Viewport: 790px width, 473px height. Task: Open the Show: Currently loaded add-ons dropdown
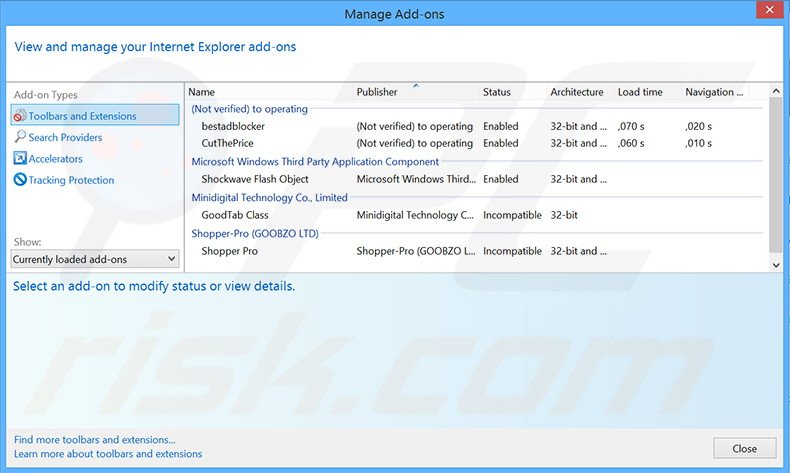95,259
